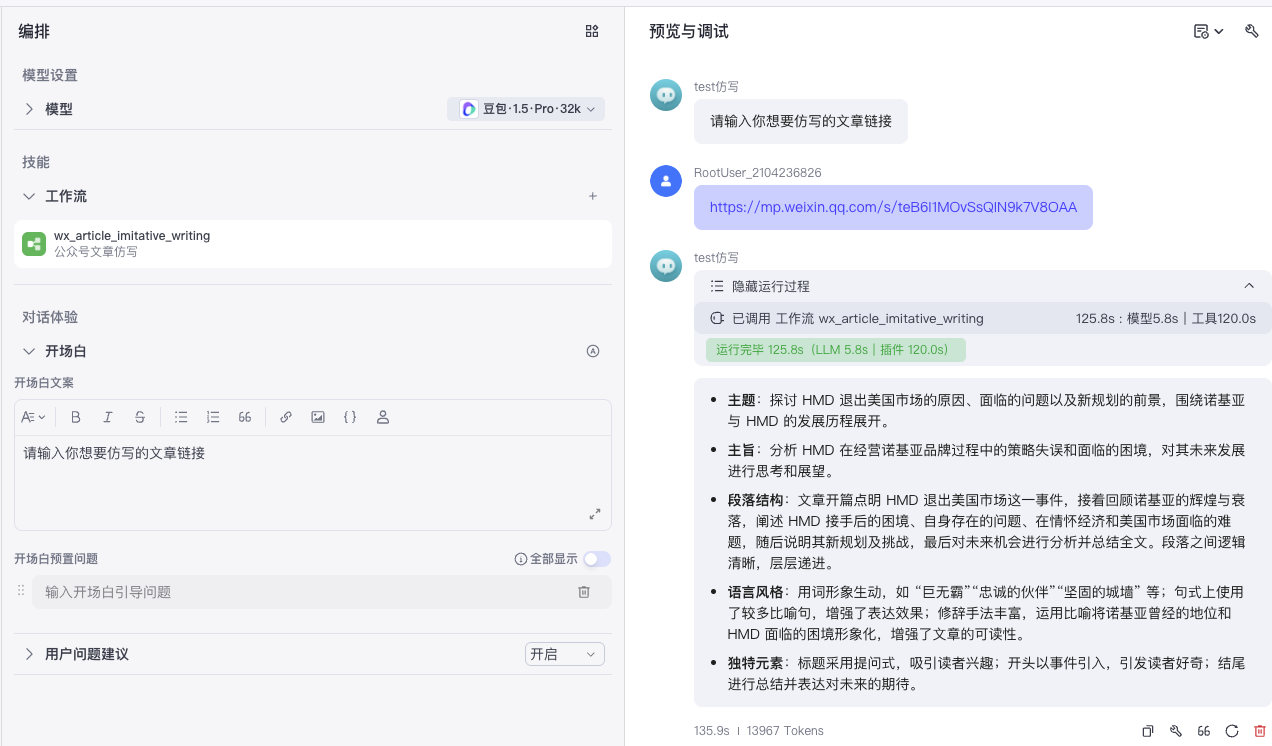Viewport: 1272px width, 746px height.
Task: Enable the 全部显示 switch for preset questions
Action: pos(597,559)
